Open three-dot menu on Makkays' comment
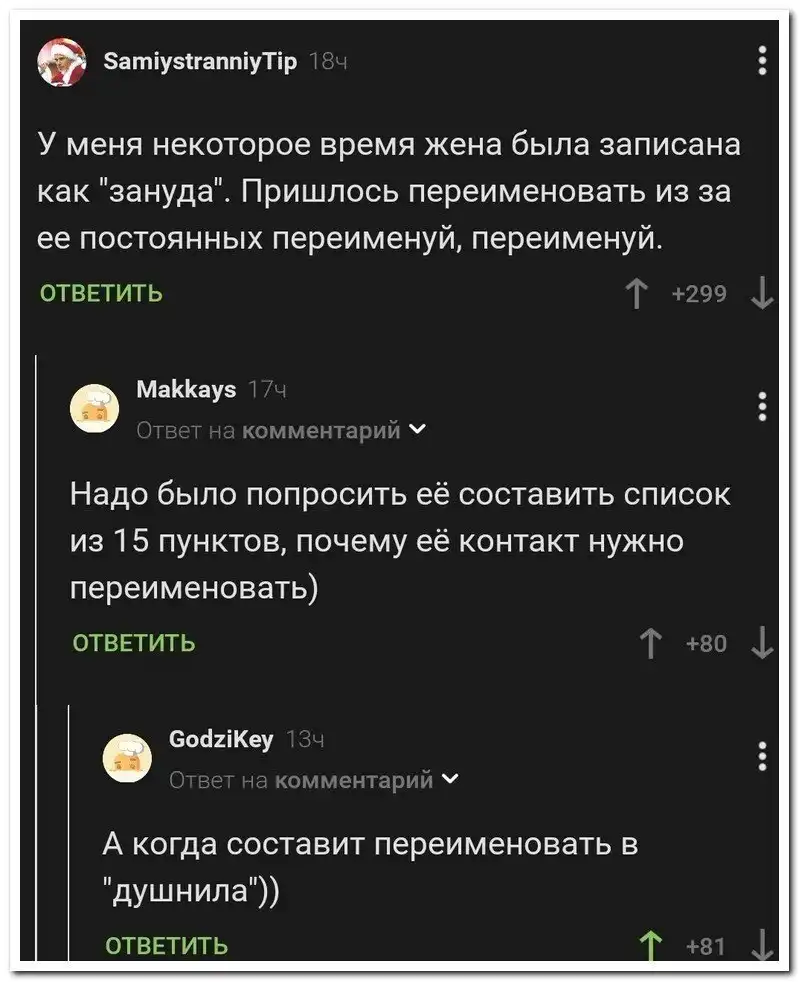Screen dimensions: 800x982 tap(762, 406)
